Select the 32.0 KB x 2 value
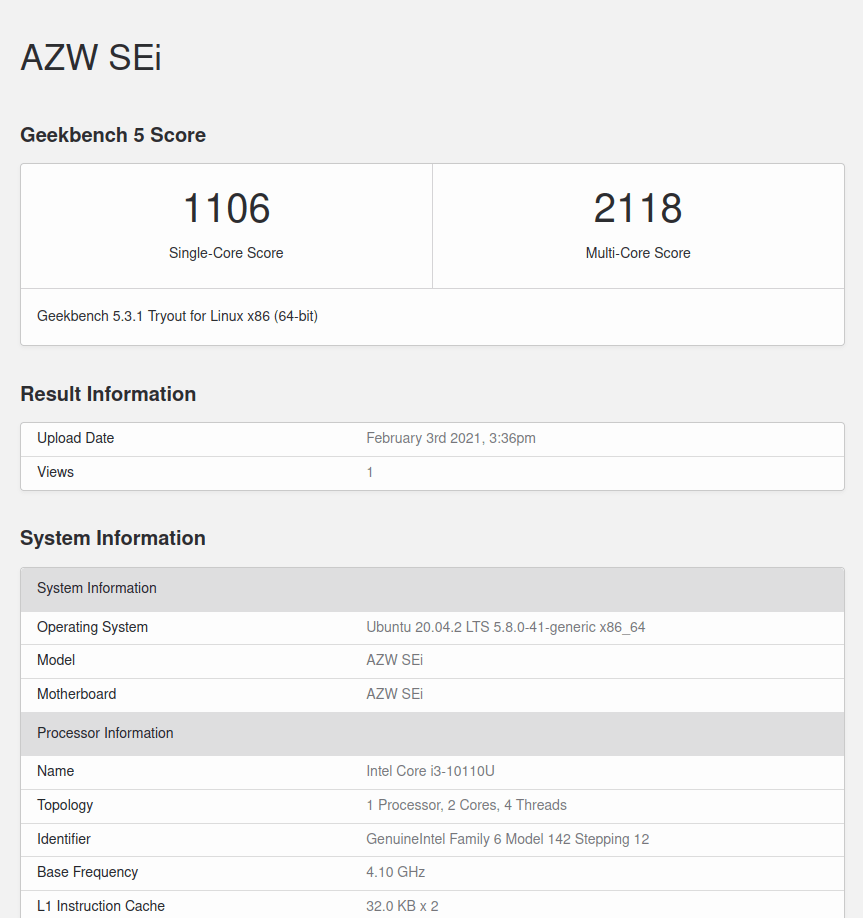The image size is (863, 918). pos(402,906)
